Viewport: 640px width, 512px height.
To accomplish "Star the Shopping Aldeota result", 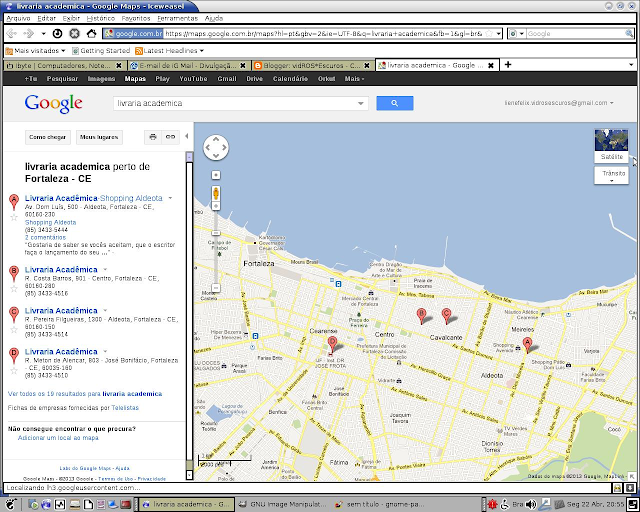I will pyautogui.click(x=14, y=217).
